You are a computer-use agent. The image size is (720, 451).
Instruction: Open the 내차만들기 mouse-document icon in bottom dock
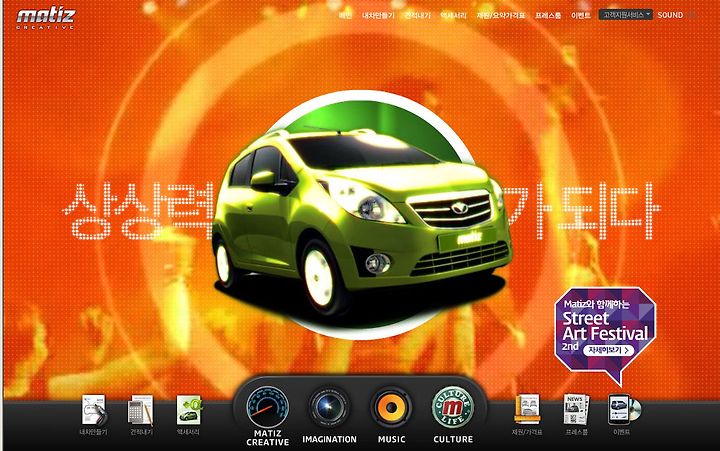[94, 410]
